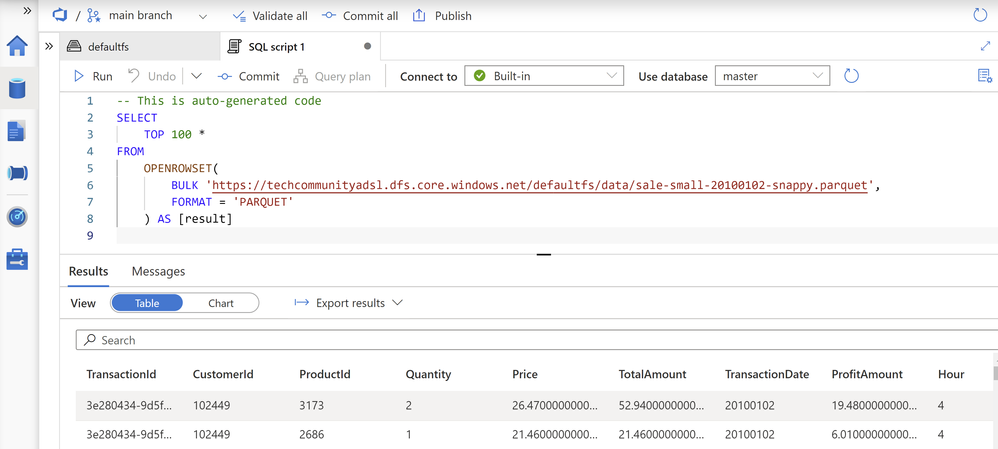This screenshot has height=449, width=998.
Task: Open the Develop hub document icon
Action: pyautogui.click(x=17, y=131)
